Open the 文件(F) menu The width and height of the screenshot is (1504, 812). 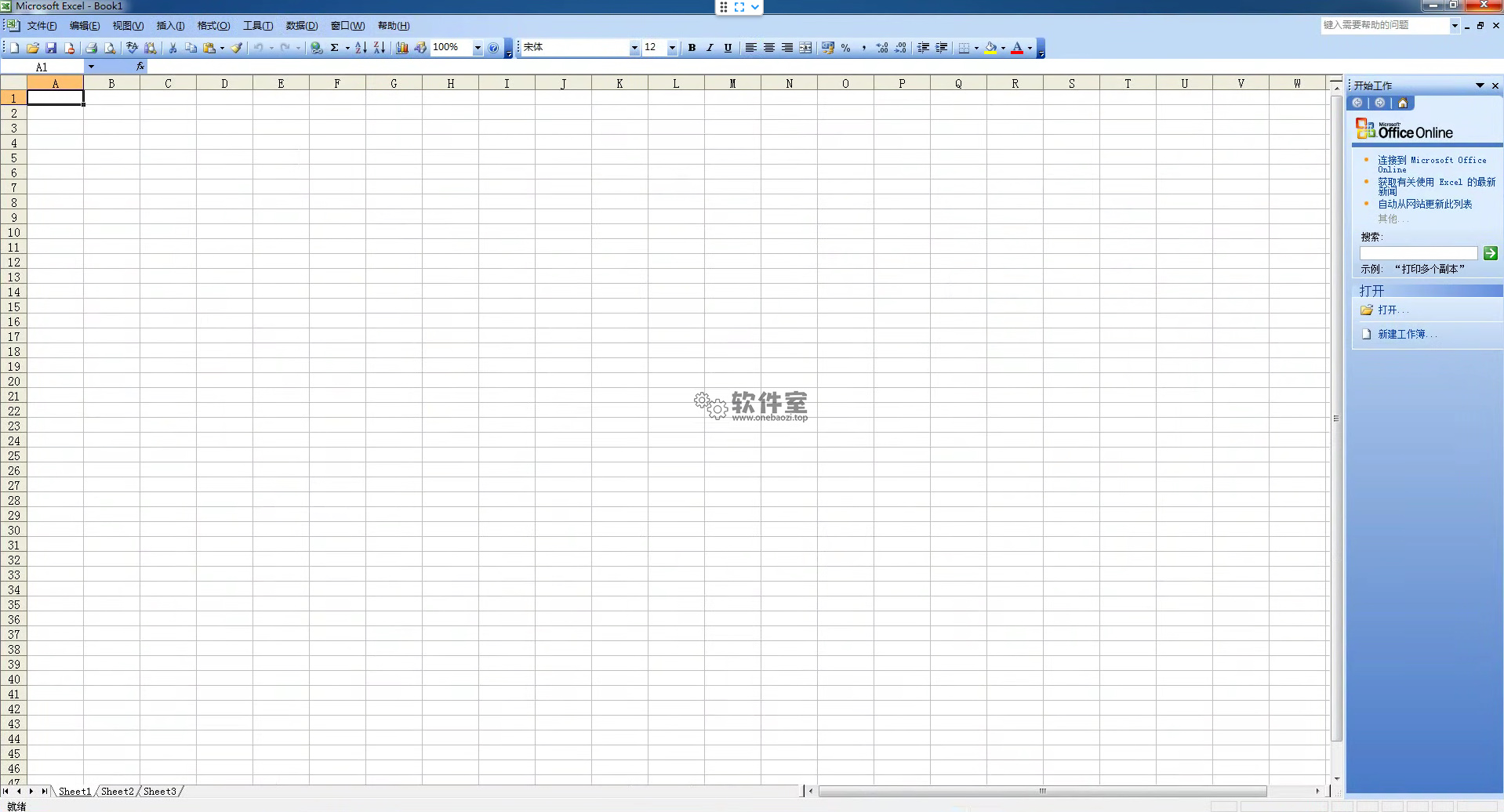42,26
